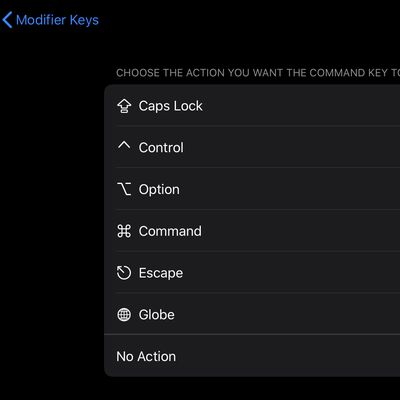This screenshot has height=400, width=400.
Task: Select the Option action row
Action: [x=252, y=189]
